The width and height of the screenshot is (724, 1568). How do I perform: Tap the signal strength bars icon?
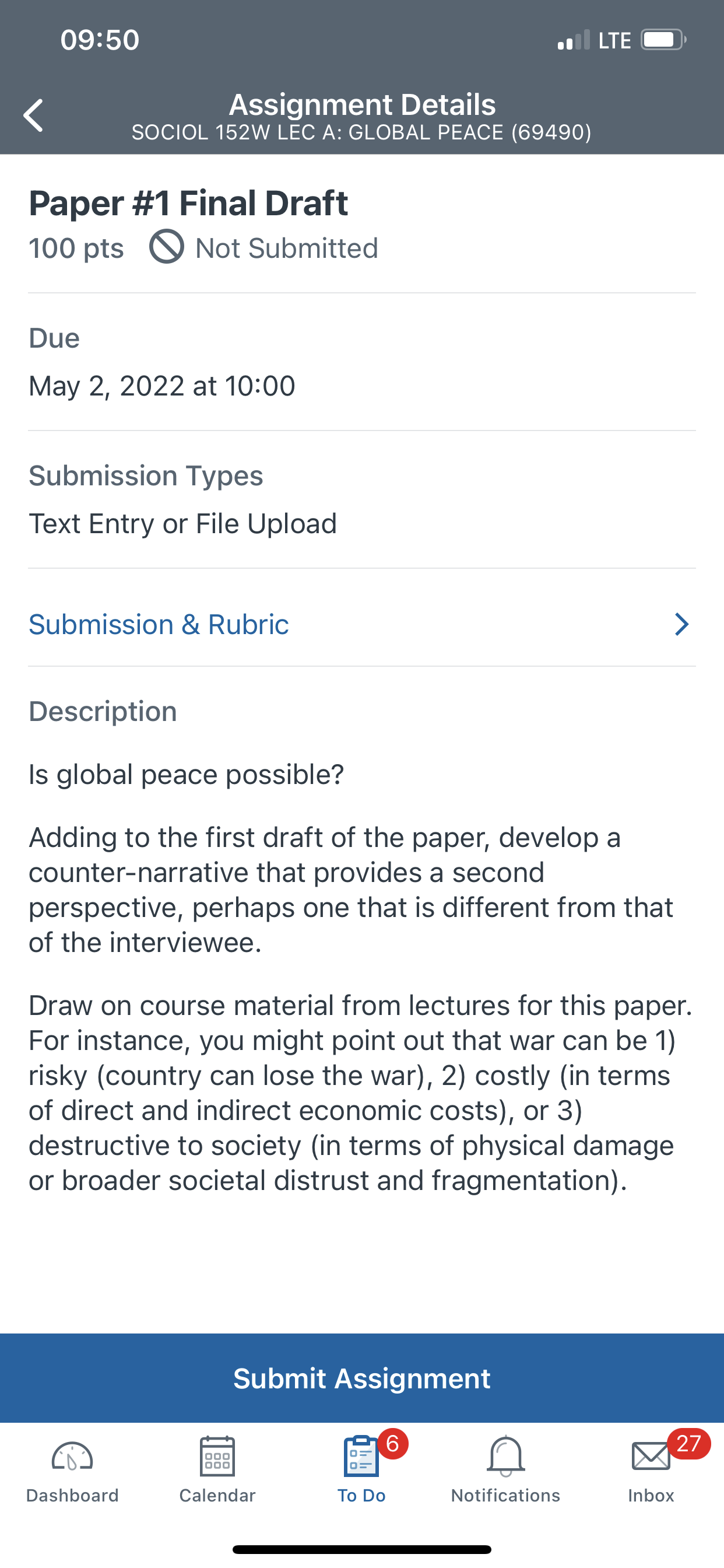tap(574, 40)
